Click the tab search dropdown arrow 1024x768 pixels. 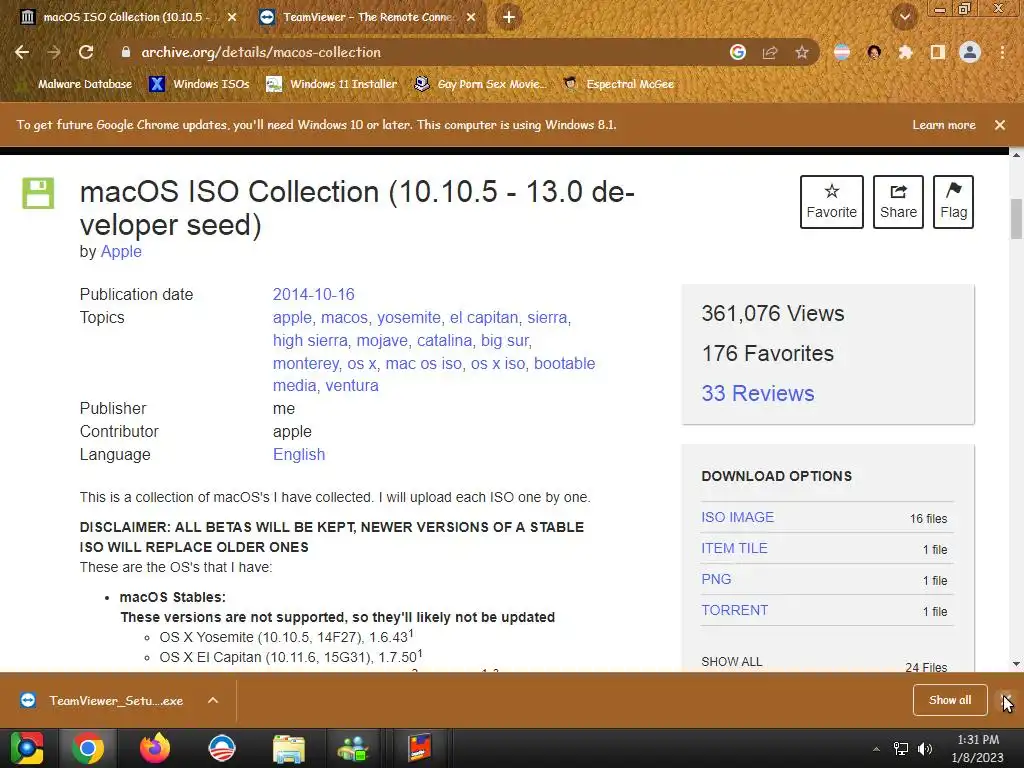point(905,17)
